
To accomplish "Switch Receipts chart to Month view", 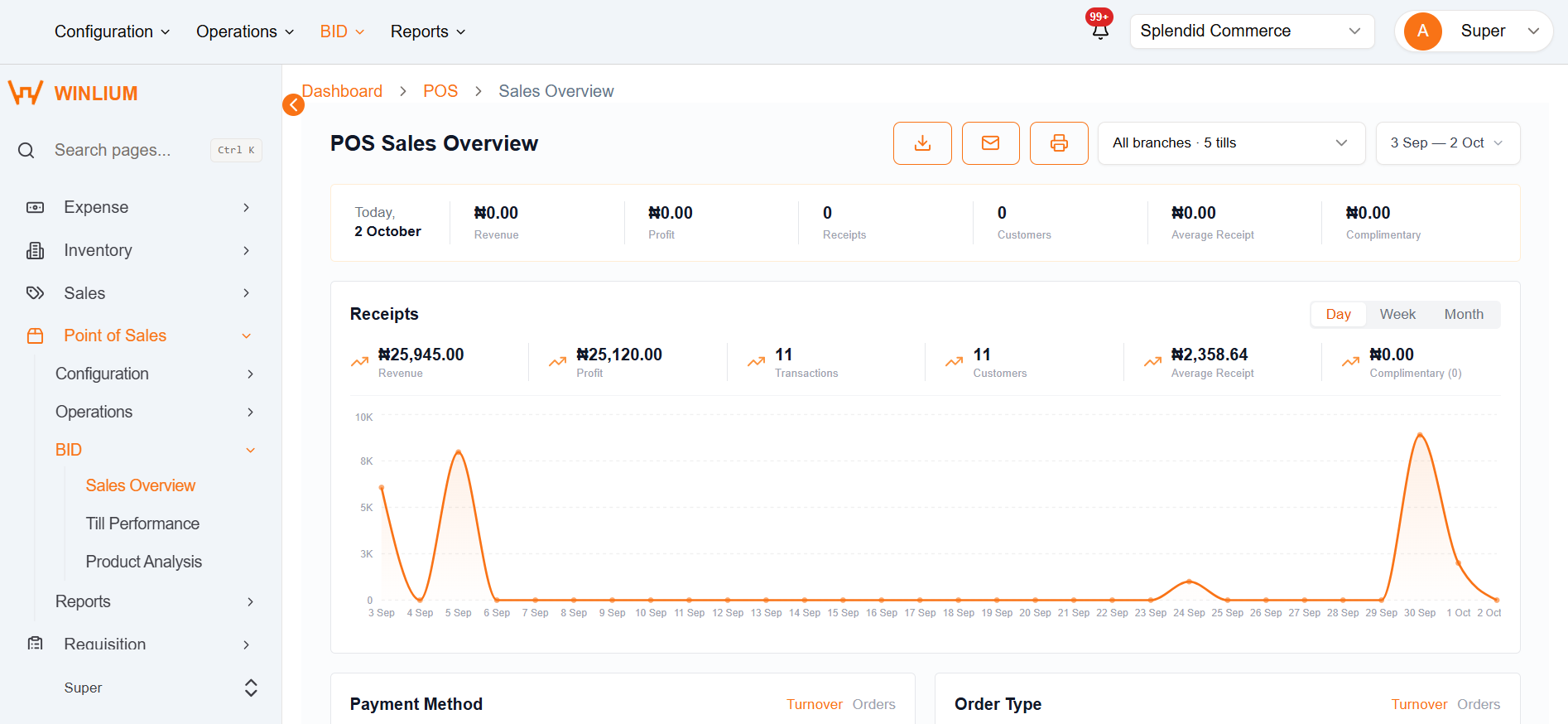I will pyautogui.click(x=1464, y=315).
